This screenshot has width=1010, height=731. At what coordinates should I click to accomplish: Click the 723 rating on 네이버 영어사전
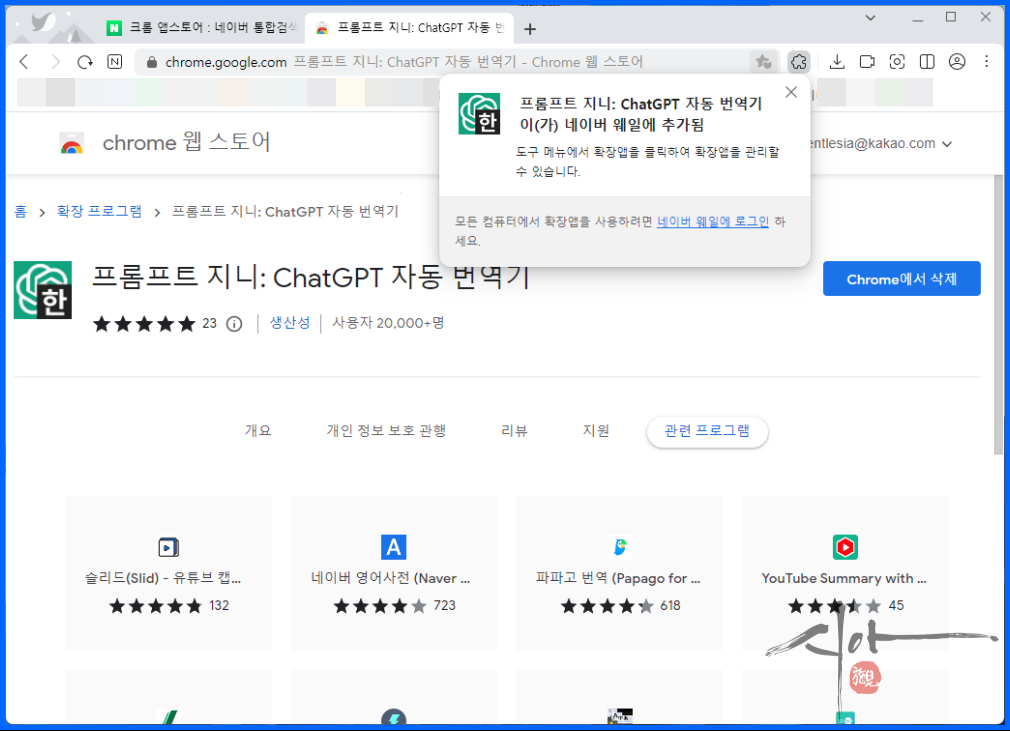444,605
